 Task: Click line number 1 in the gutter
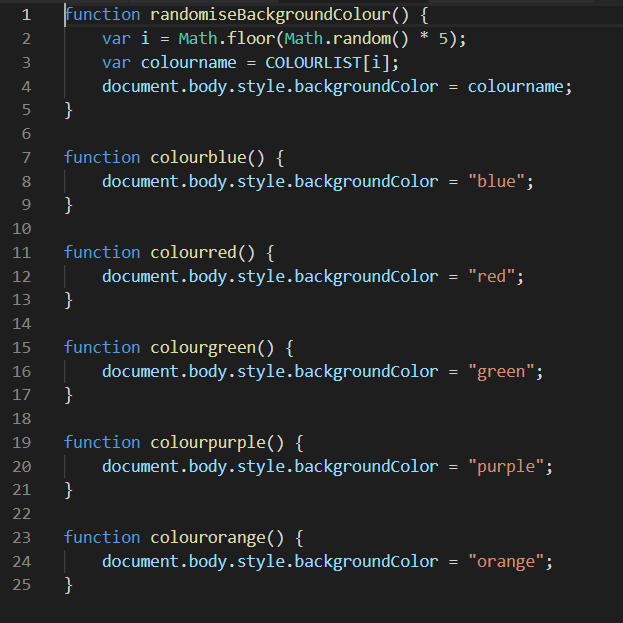[26, 15]
